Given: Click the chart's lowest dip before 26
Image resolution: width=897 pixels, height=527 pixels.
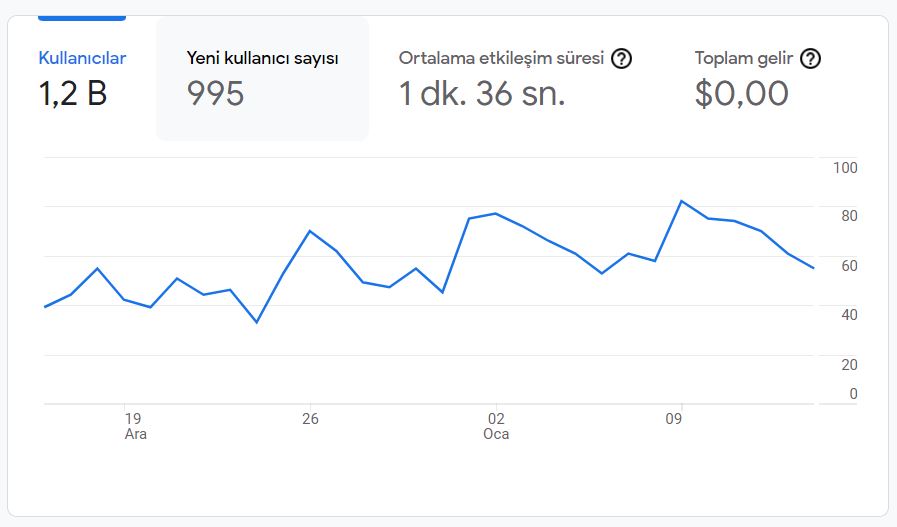Looking at the screenshot, I should tap(257, 322).
